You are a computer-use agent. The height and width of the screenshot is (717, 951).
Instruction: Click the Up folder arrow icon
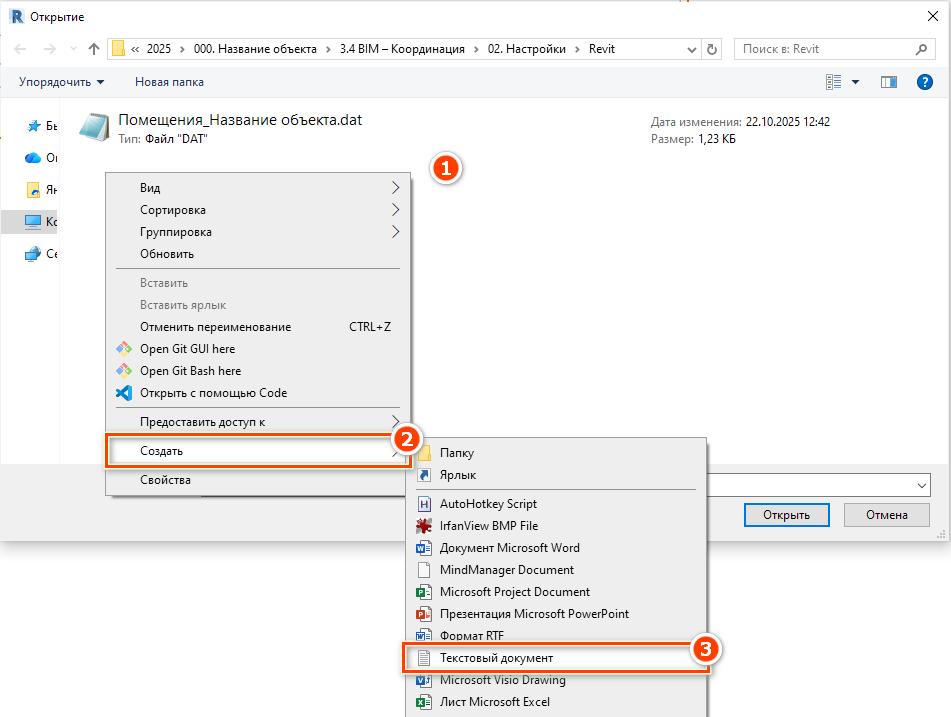click(94, 49)
